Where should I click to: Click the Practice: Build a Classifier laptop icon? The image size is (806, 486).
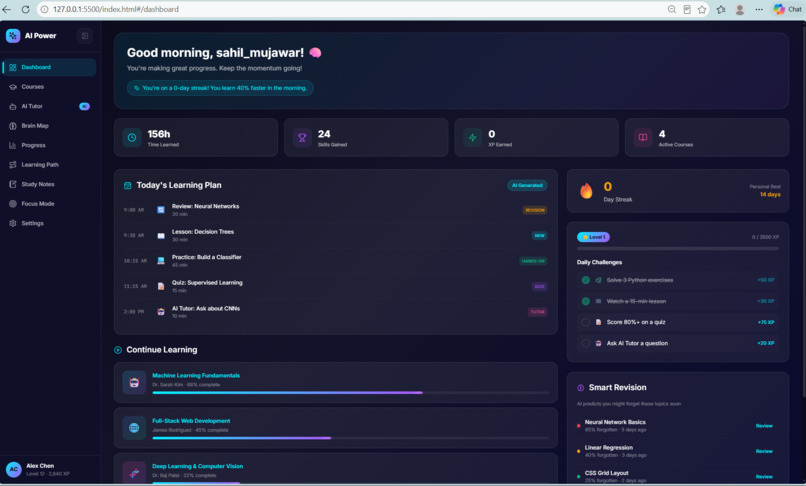coord(161,261)
